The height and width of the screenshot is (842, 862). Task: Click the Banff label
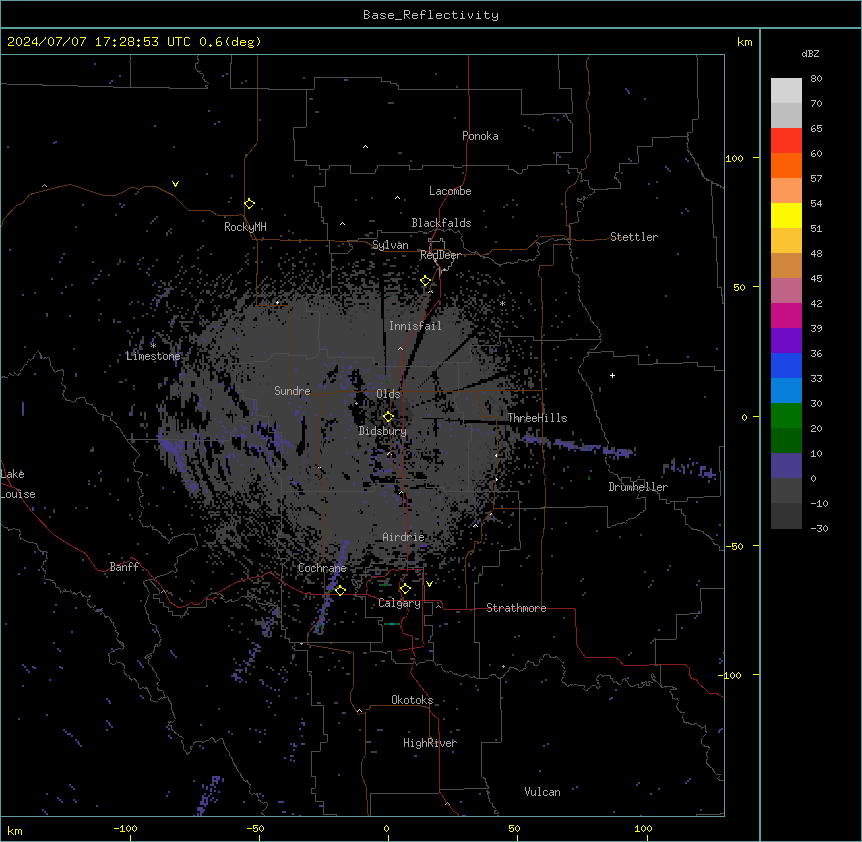[124, 567]
